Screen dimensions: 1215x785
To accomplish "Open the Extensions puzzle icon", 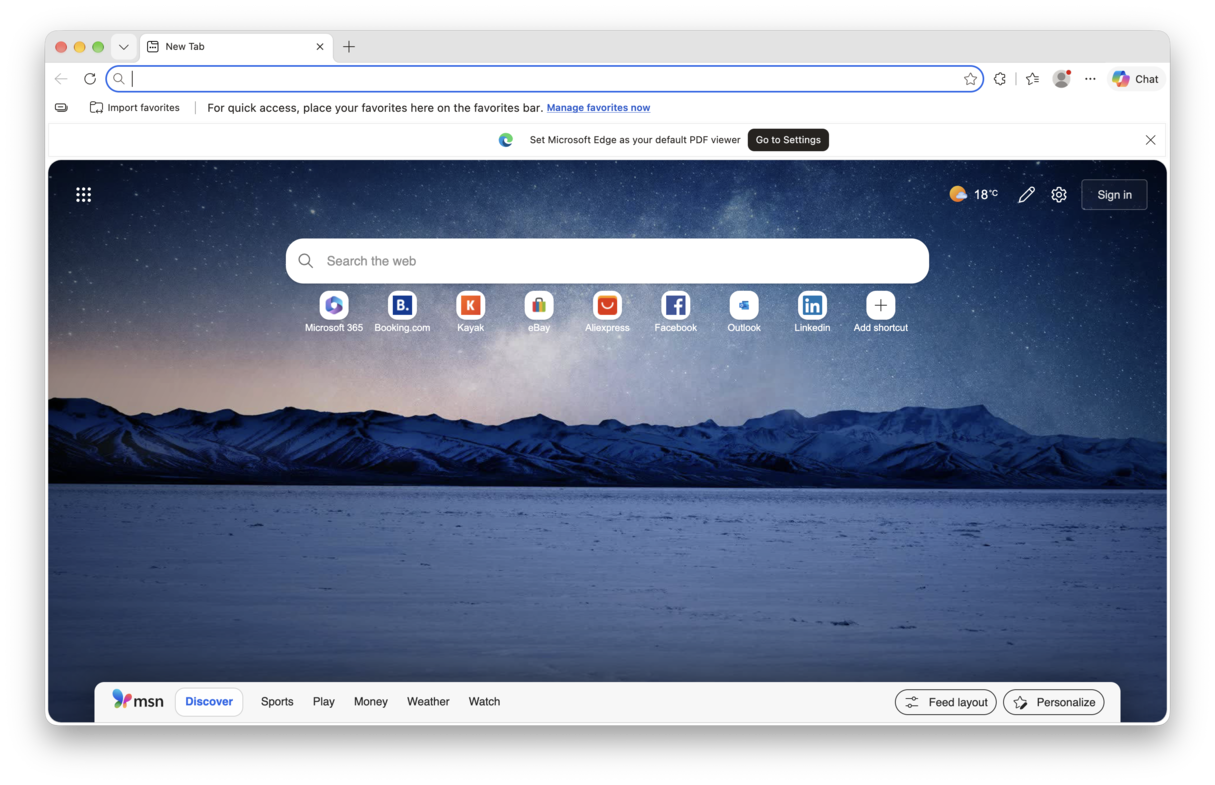I will click(x=1000, y=79).
